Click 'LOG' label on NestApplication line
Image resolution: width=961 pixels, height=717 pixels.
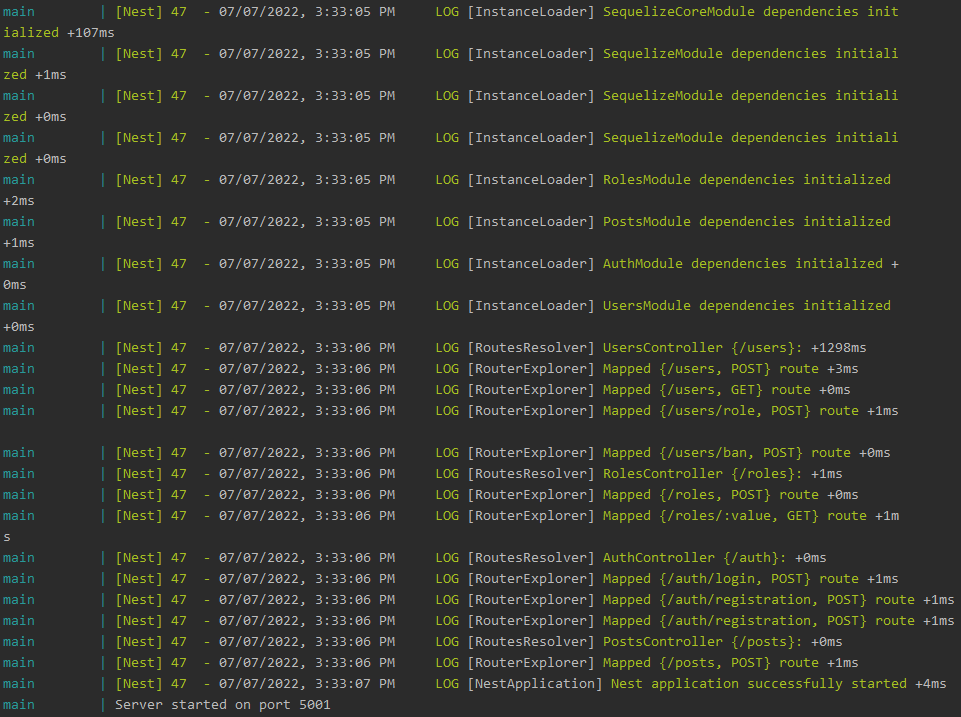[447, 684]
